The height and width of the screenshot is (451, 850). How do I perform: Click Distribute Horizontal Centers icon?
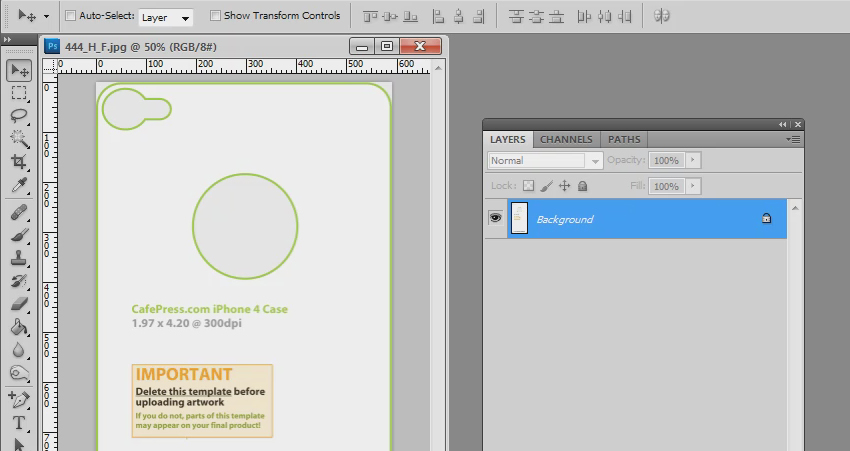point(604,16)
